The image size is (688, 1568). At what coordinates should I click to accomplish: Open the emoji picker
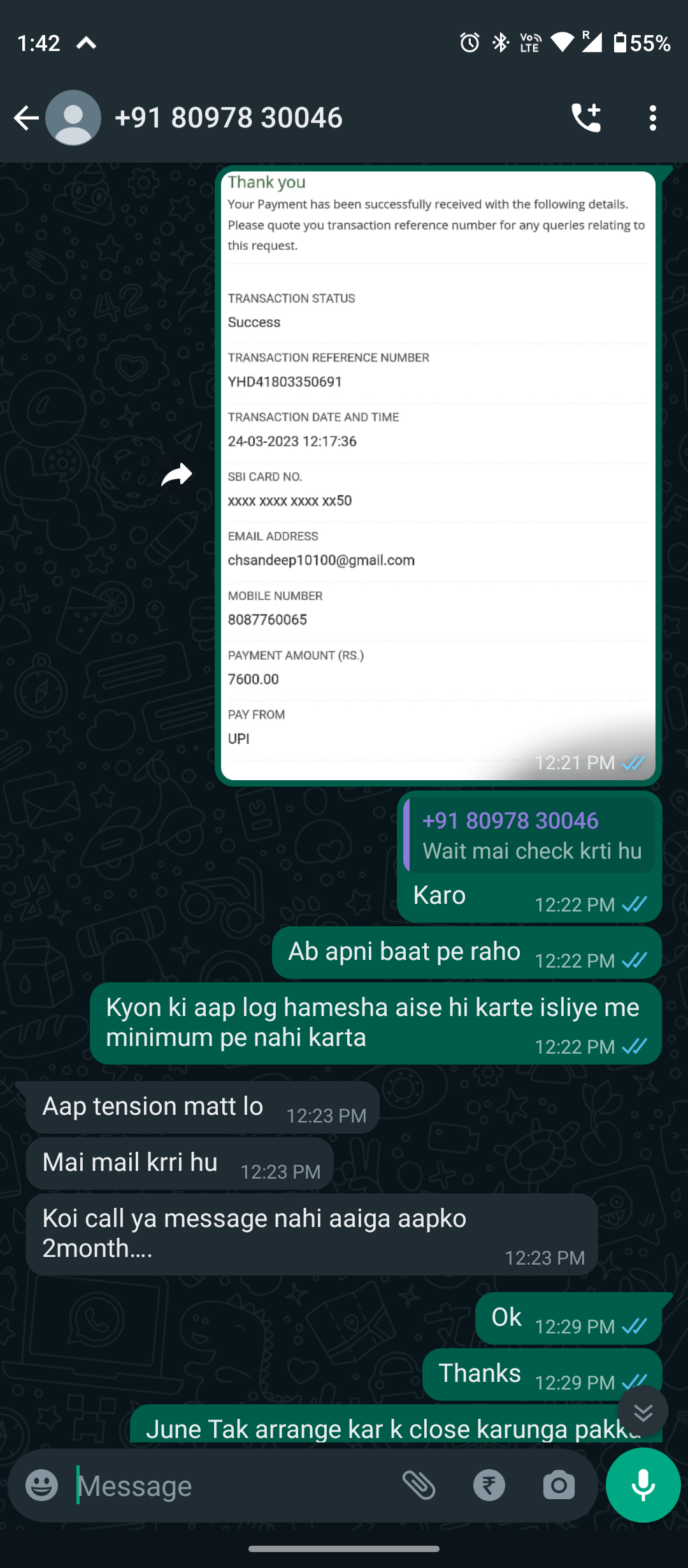pyautogui.click(x=41, y=1485)
